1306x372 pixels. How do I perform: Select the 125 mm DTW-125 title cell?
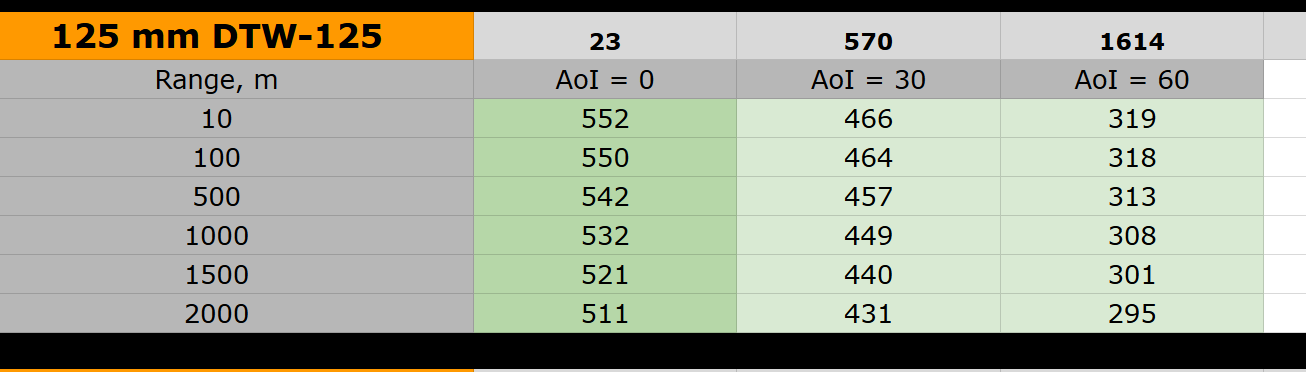point(236,36)
